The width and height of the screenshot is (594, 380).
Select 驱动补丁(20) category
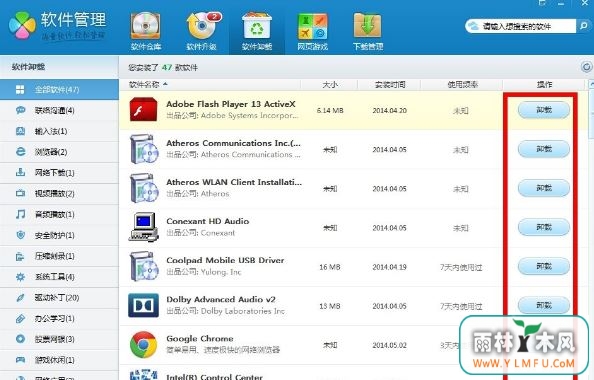click(59, 298)
